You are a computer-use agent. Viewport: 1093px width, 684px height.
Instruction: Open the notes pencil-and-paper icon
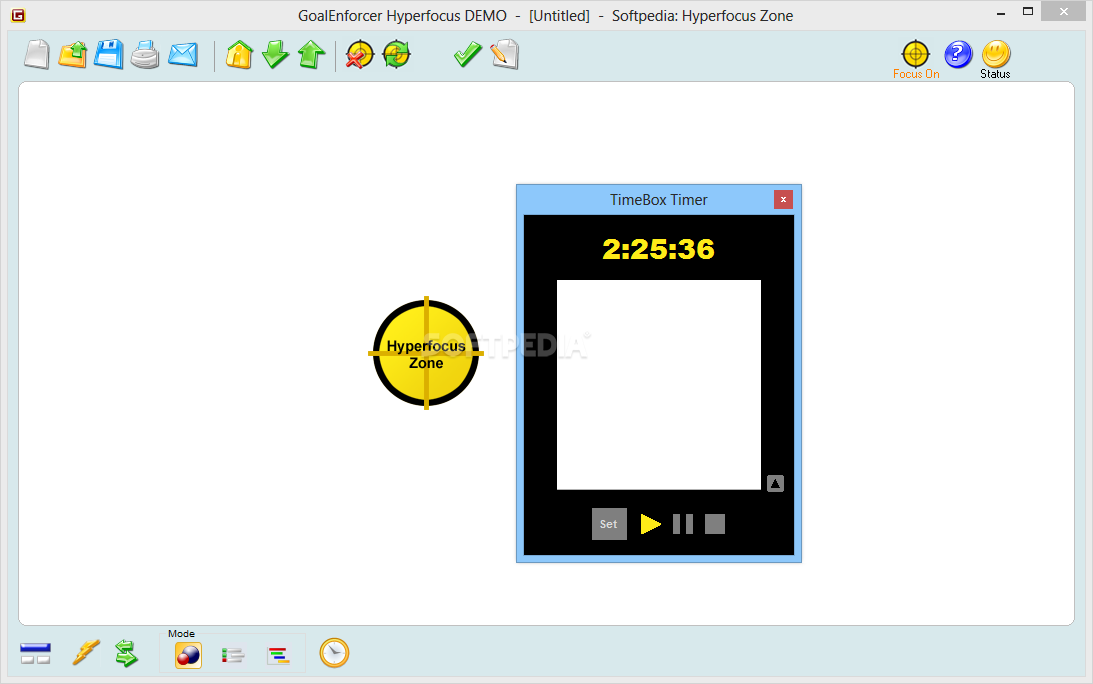[505, 54]
